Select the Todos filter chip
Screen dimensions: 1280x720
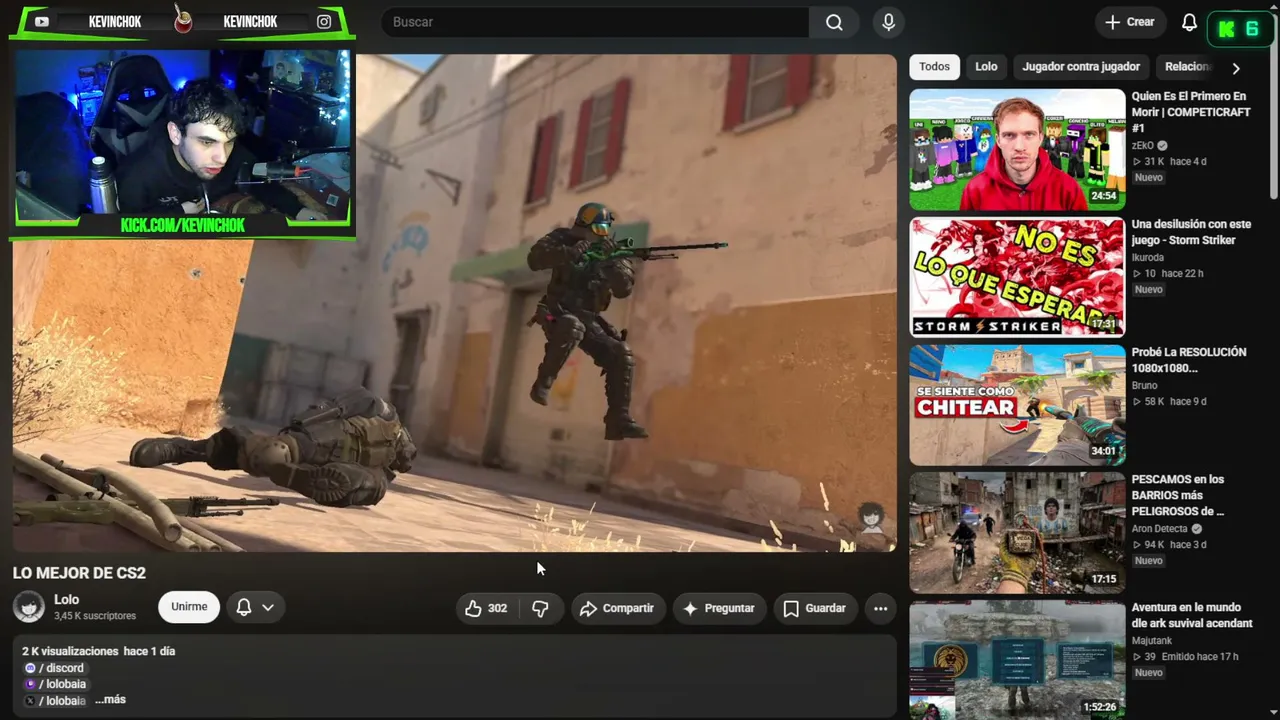pyautogui.click(x=934, y=67)
